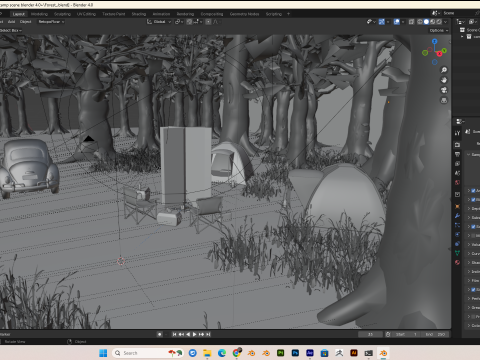
Task: Open the Render properties tab
Action: click(457, 145)
